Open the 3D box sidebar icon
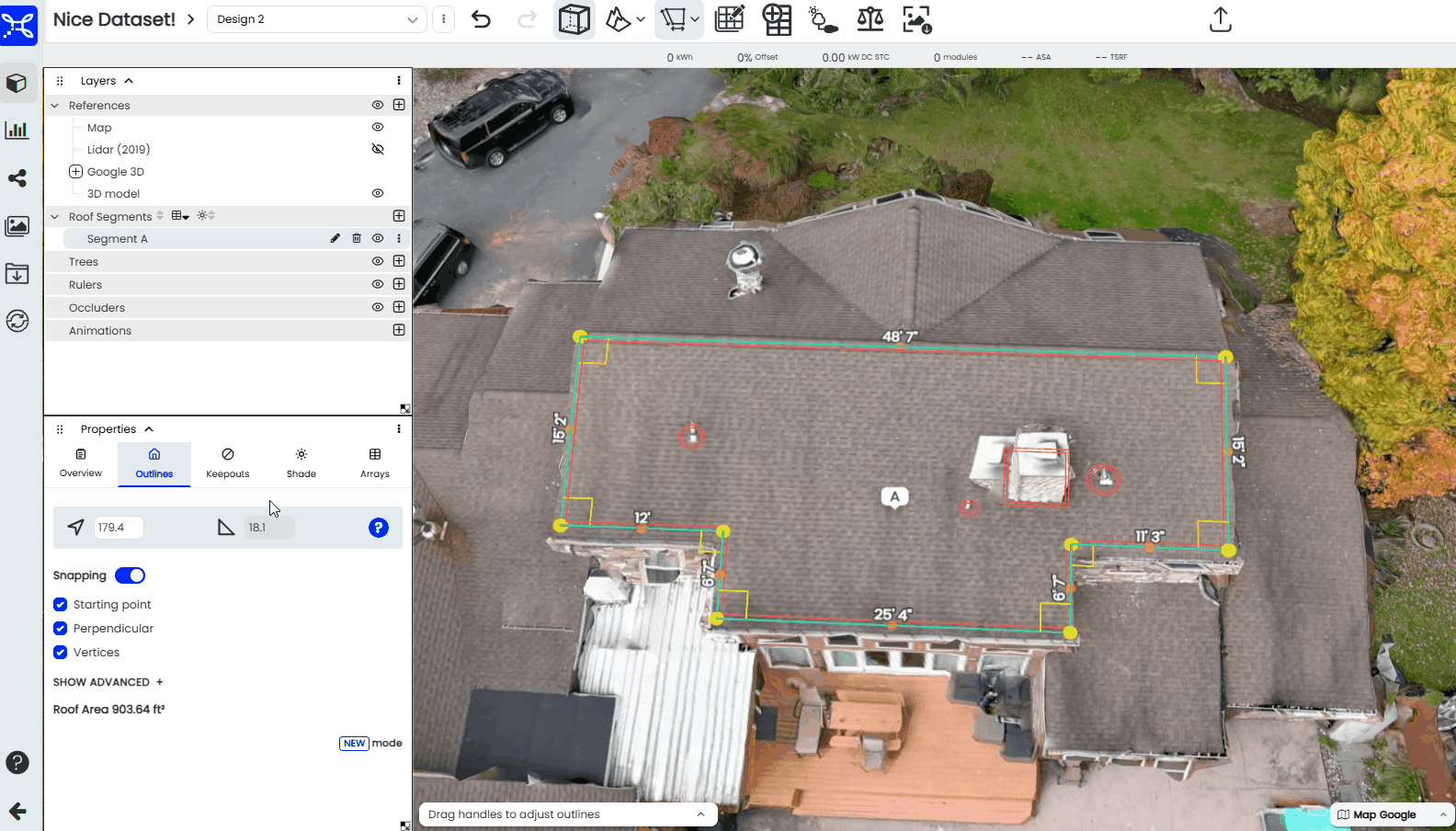Viewport: 1456px width, 831px height. [x=17, y=84]
